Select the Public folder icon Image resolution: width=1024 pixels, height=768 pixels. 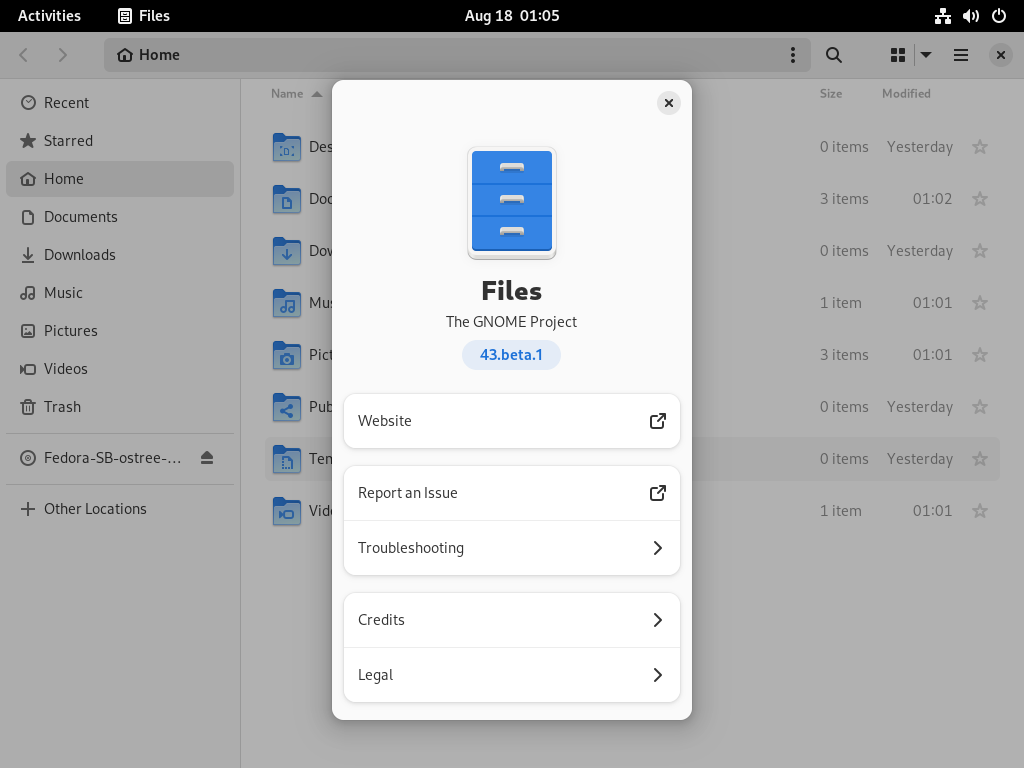pyautogui.click(x=287, y=407)
